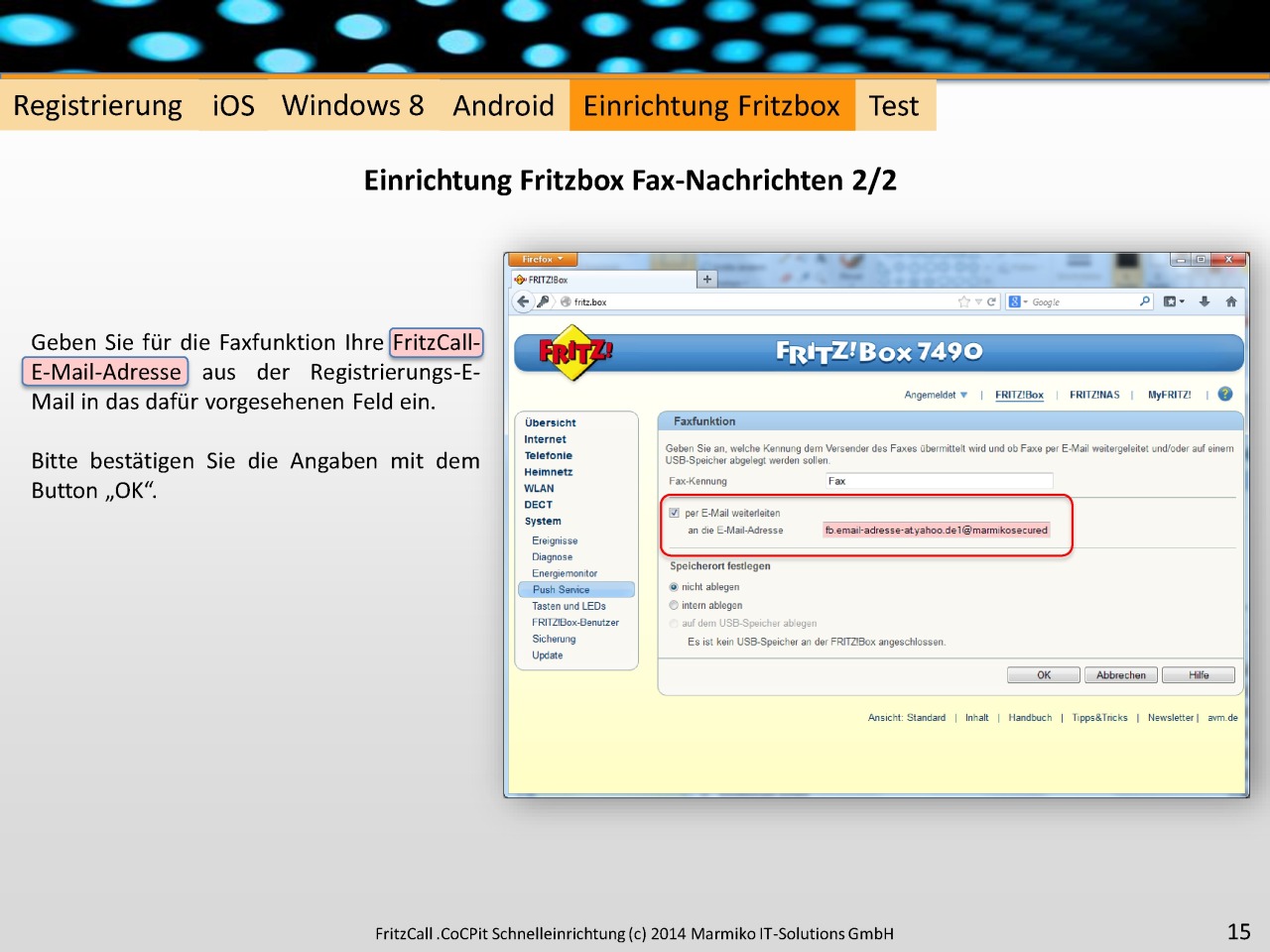Reload the fritz.box page
Screen dimensions: 1270x952
991,301
